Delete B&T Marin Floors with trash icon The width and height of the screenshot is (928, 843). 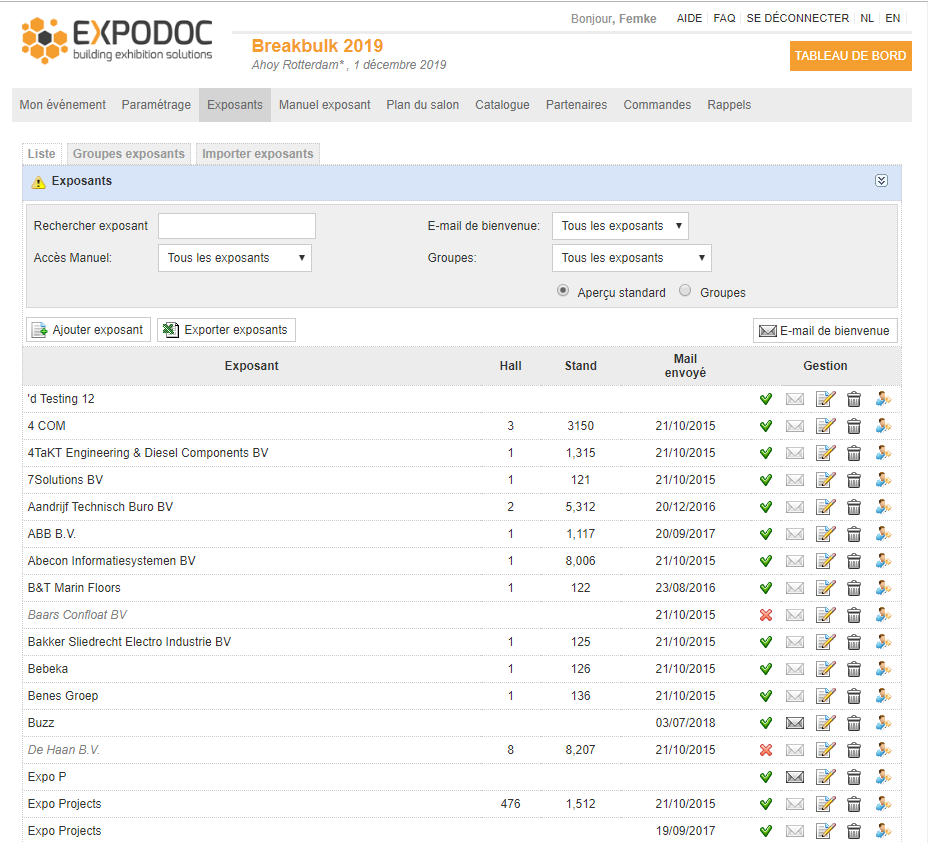[854, 588]
